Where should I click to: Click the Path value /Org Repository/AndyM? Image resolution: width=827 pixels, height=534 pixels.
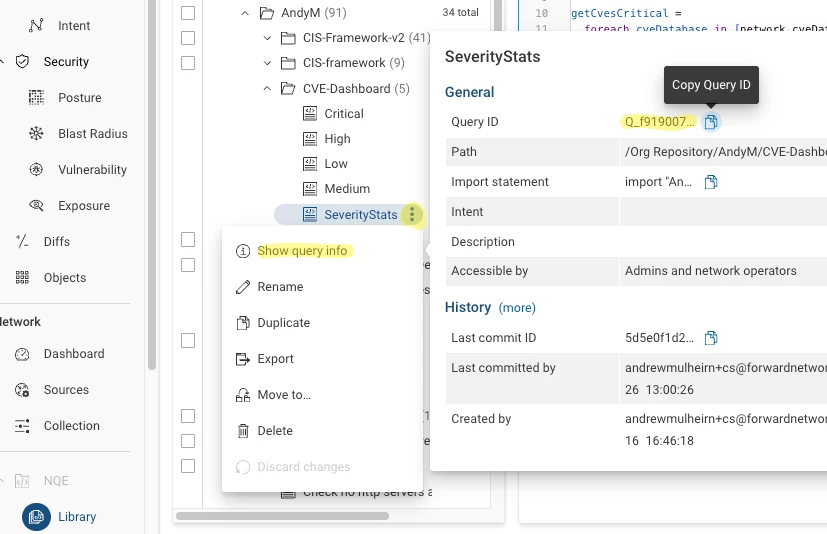(726, 152)
